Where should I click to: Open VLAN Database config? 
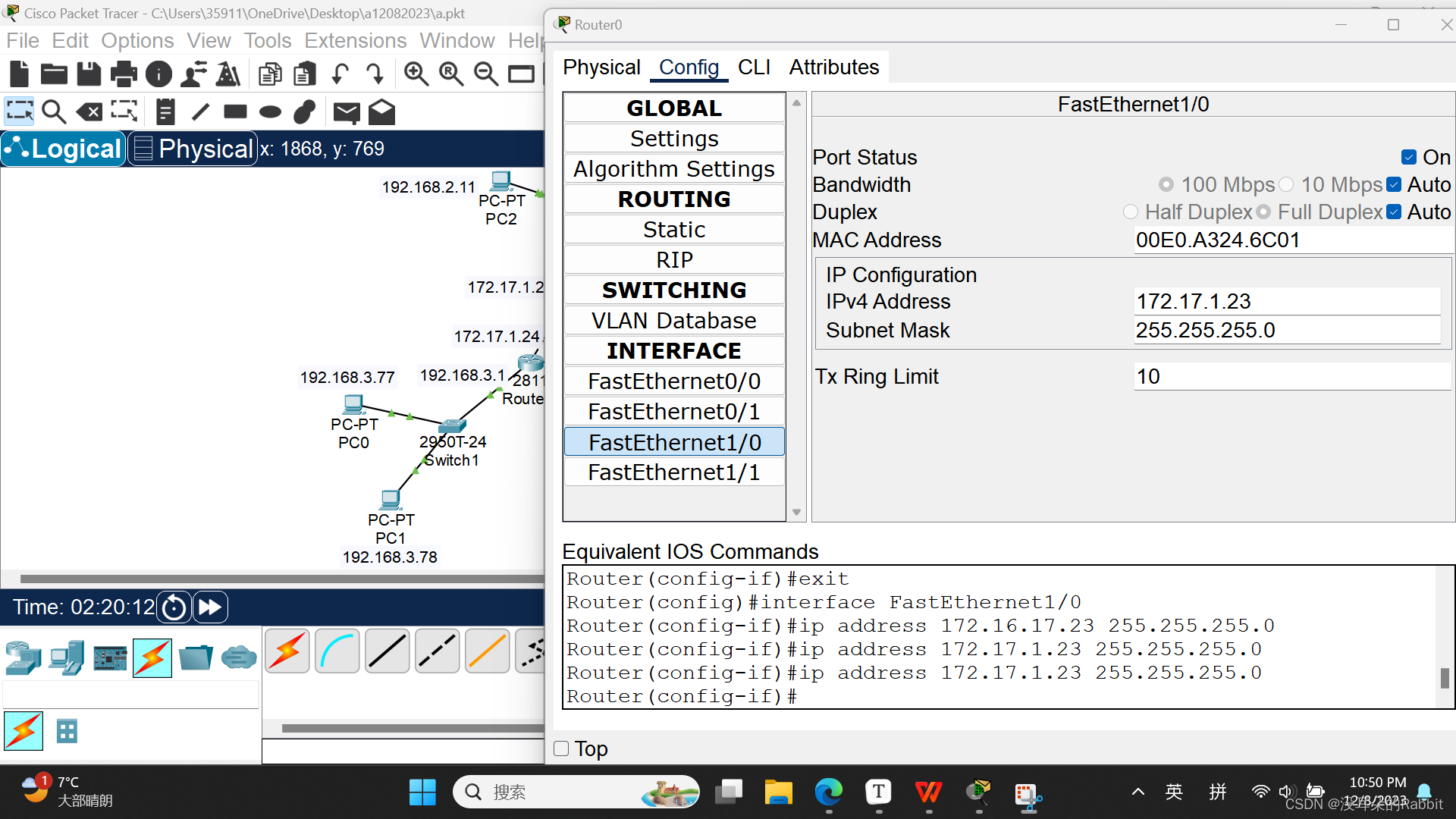[674, 321]
